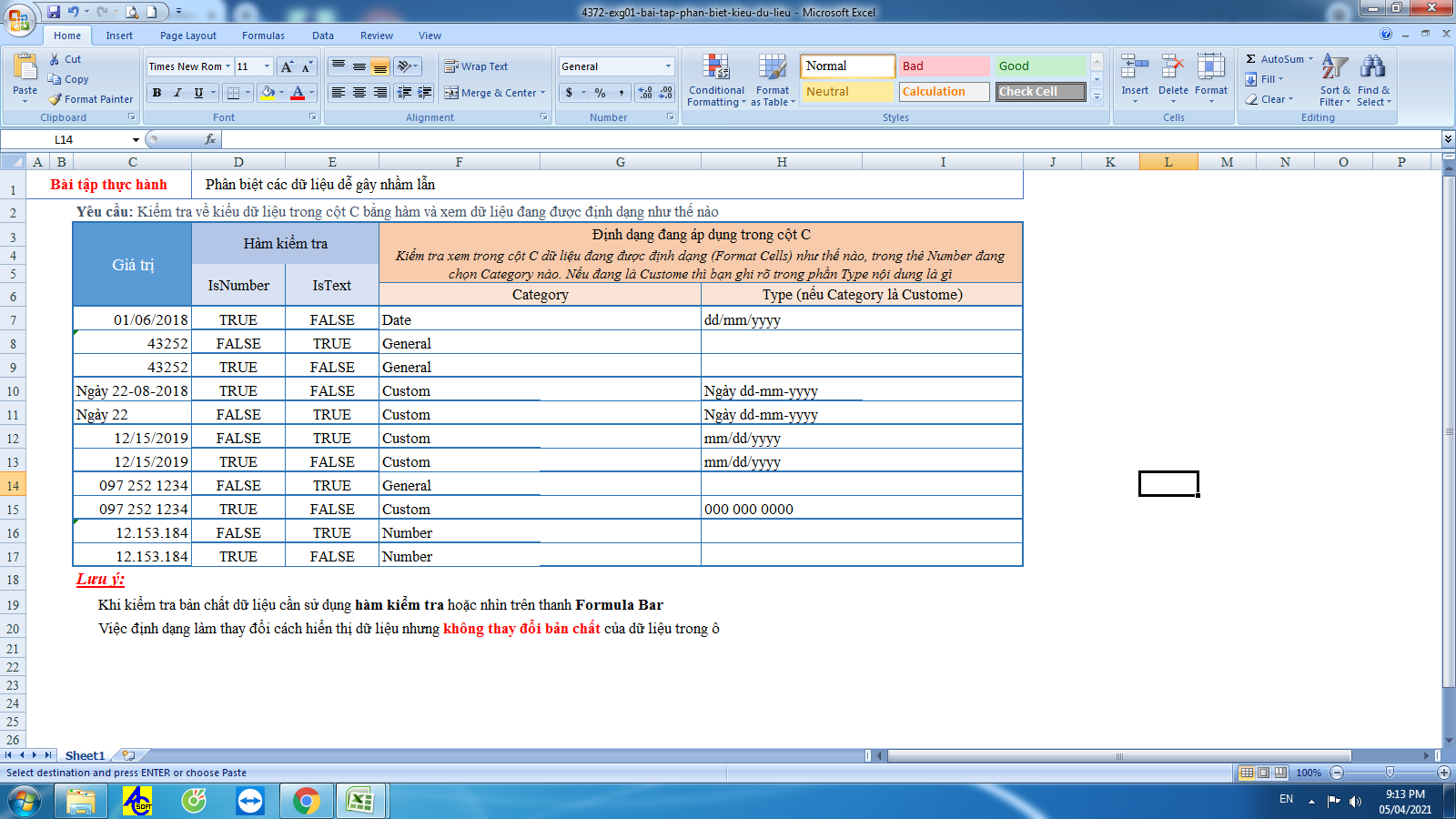Expand the cell styles gallery
Image resolution: width=1456 pixels, height=819 pixels.
point(1097,96)
